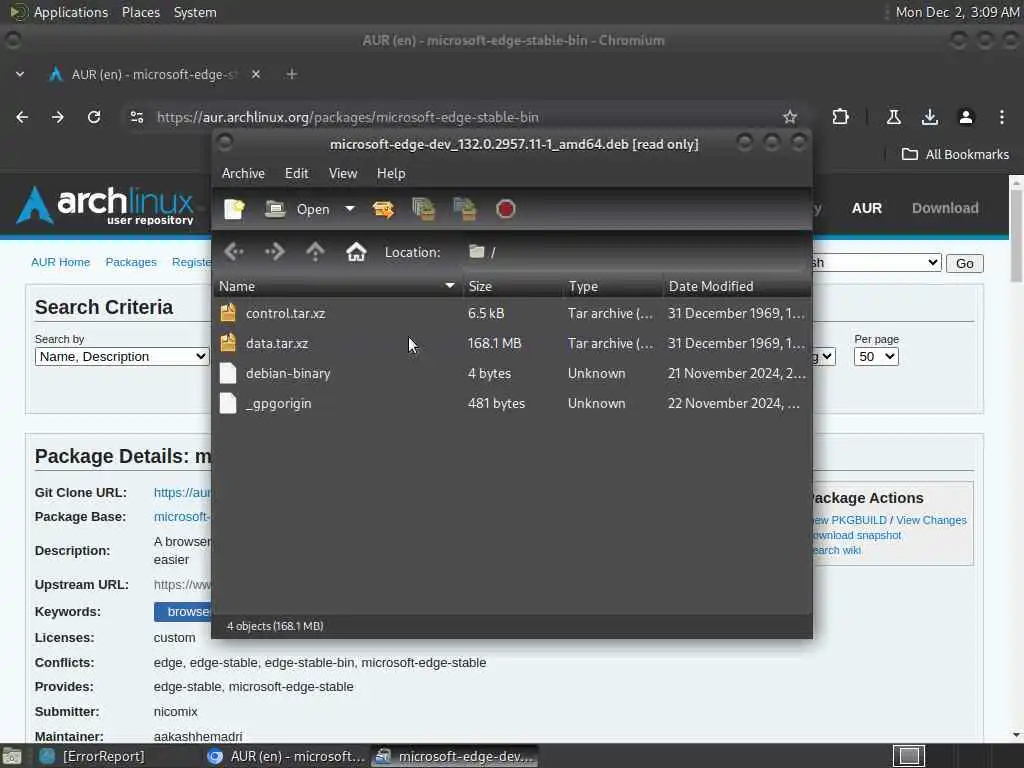The image size is (1024, 768).
Task: Click the Chrome Labs flask icon
Action: coord(893,117)
